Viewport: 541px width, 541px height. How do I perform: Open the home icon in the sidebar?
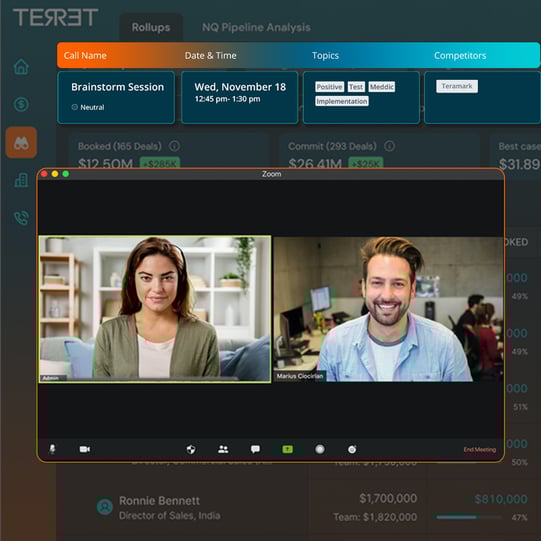pyautogui.click(x=21, y=67)
